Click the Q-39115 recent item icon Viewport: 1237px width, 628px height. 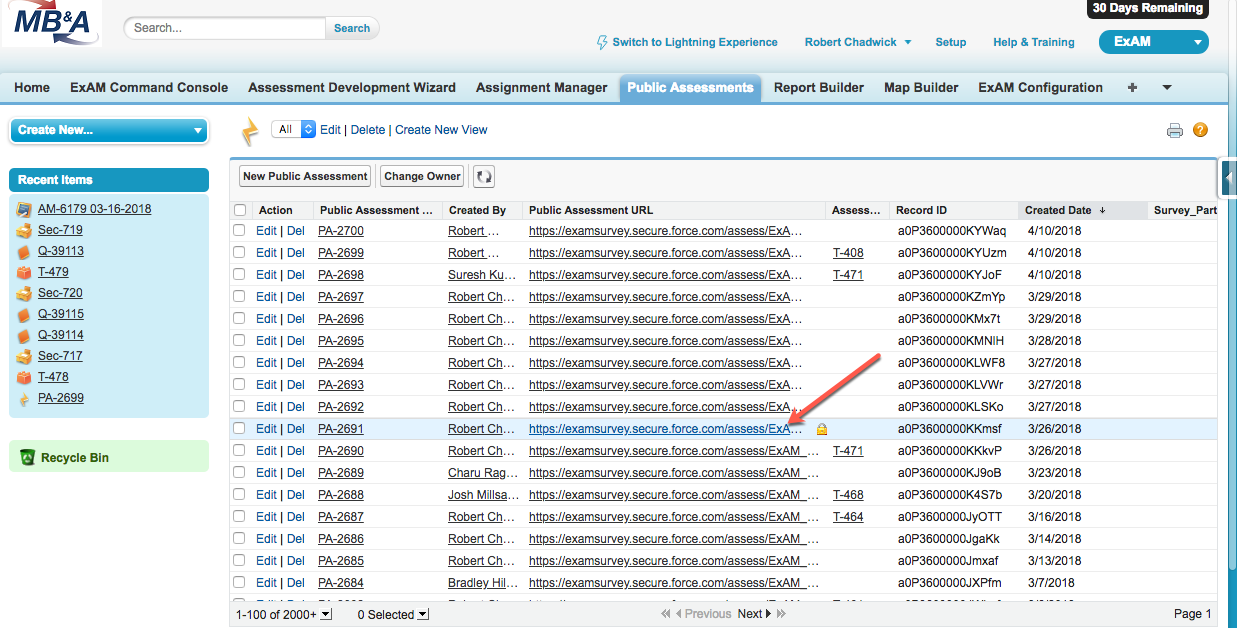tap(24, 315)
